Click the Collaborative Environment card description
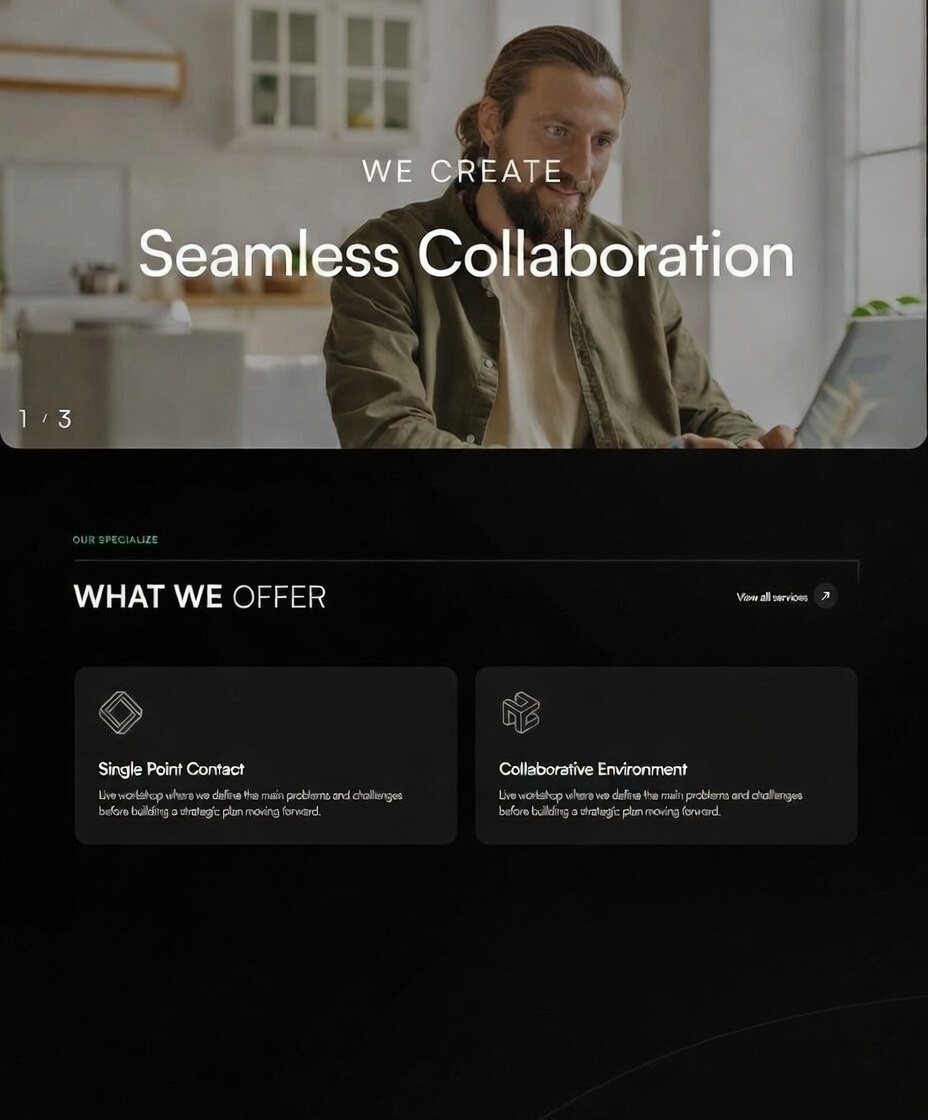Image resolution: width=928 pixels, height=1120 pixels. point(650,803)
